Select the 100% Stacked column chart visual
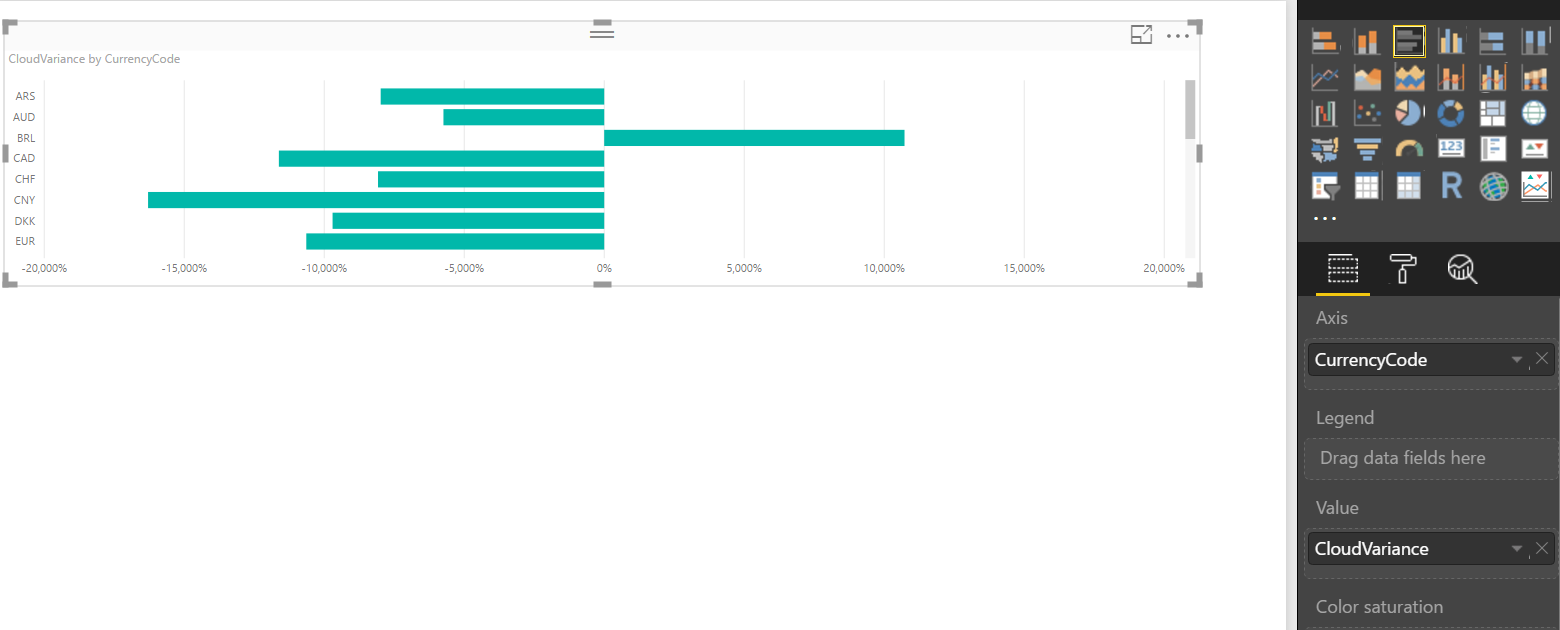Image resolution: width=1560 pixels, height=630 pixels. 1534,41
